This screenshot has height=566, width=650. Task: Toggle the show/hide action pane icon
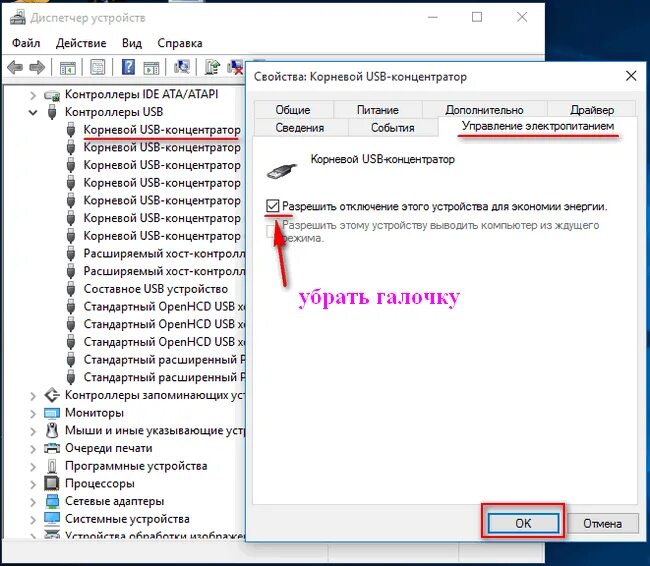151,67
